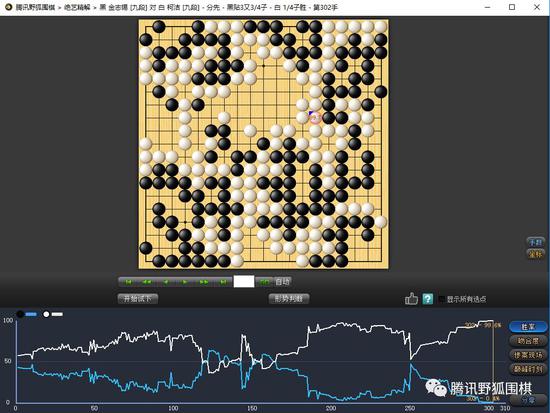Select the 胜率 win rate tab
Viewport: 550px width, 413px height.
528,327
